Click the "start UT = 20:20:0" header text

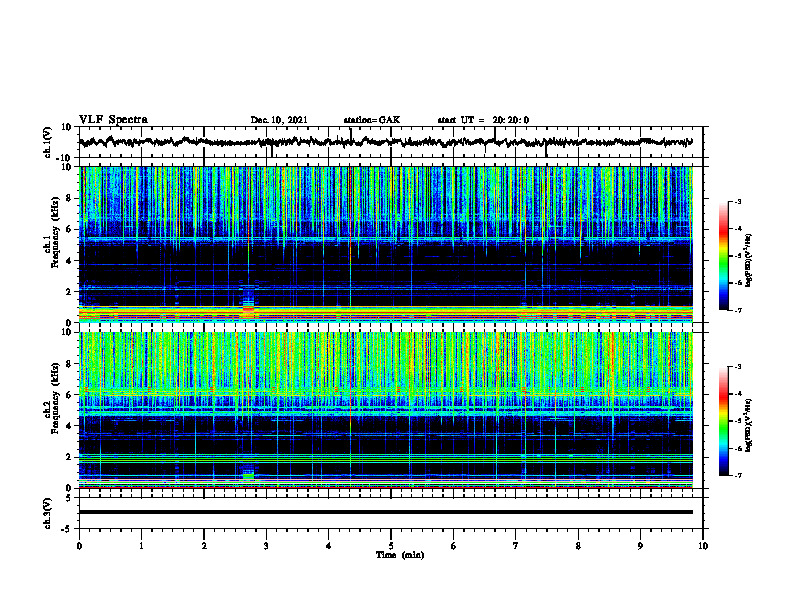(x=483, y=120)
